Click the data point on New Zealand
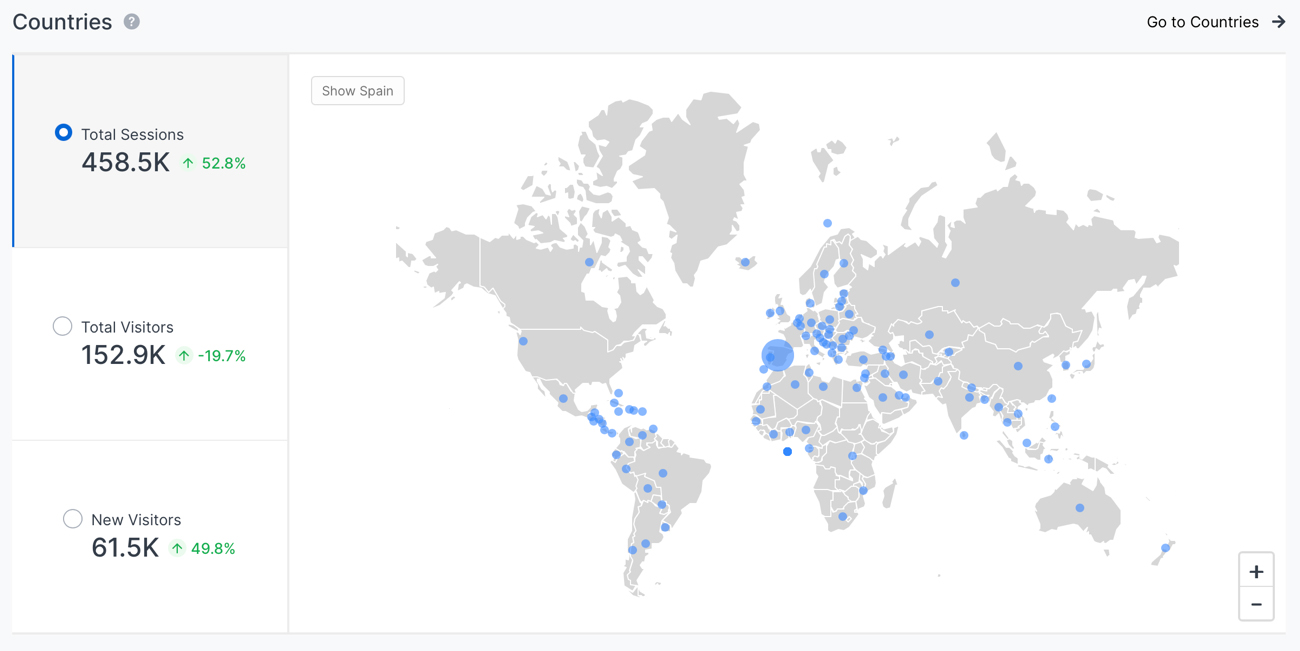The height and width of the screenshot is (651, 1300). [1166, 548]
